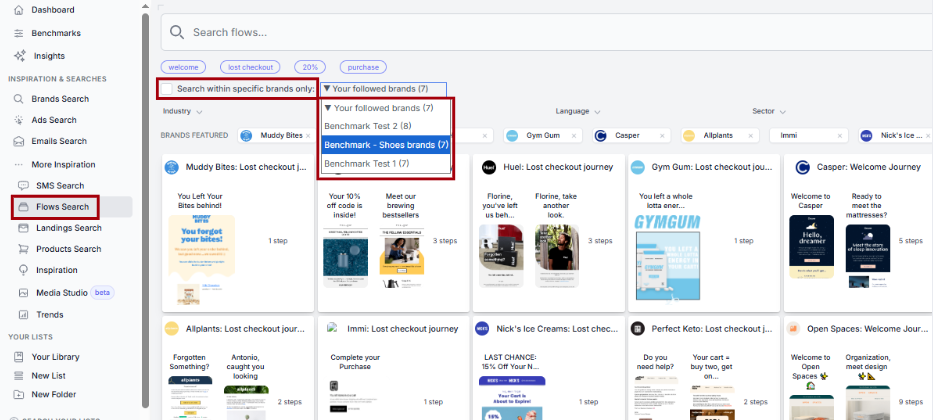933x420 pixels.
Task: Click the Gym Gum brand logo icon
Action: pyautogui.click(x=512, y=136)
